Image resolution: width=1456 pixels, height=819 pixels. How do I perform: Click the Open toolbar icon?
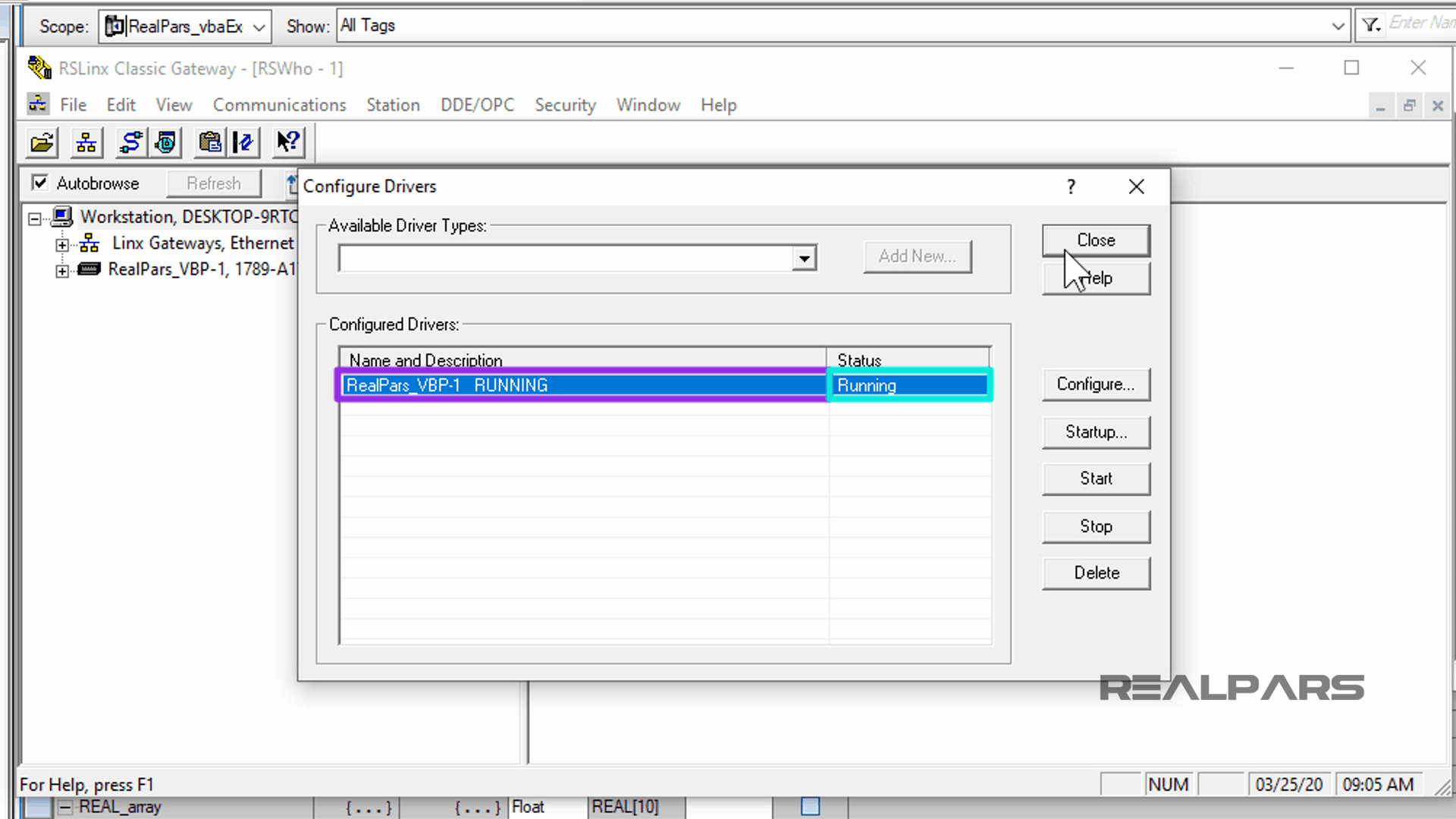coord(41,142)
